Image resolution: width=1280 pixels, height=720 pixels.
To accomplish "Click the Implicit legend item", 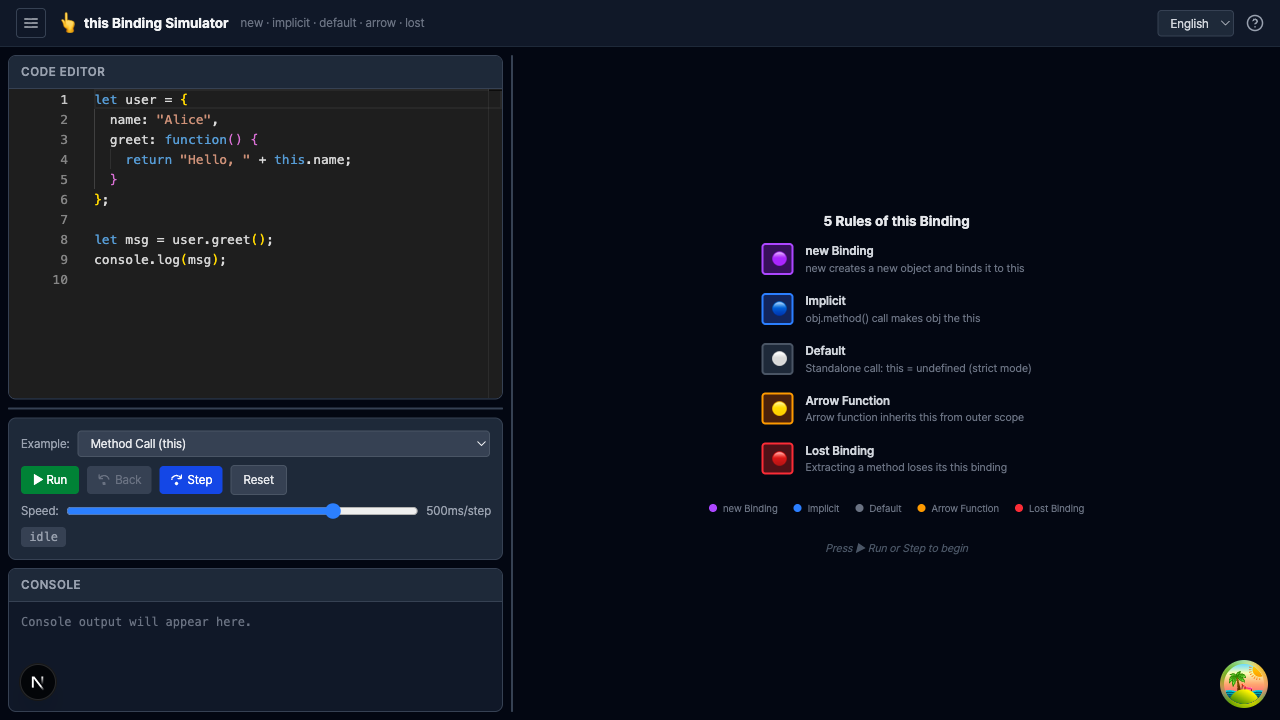I will 816,509.
